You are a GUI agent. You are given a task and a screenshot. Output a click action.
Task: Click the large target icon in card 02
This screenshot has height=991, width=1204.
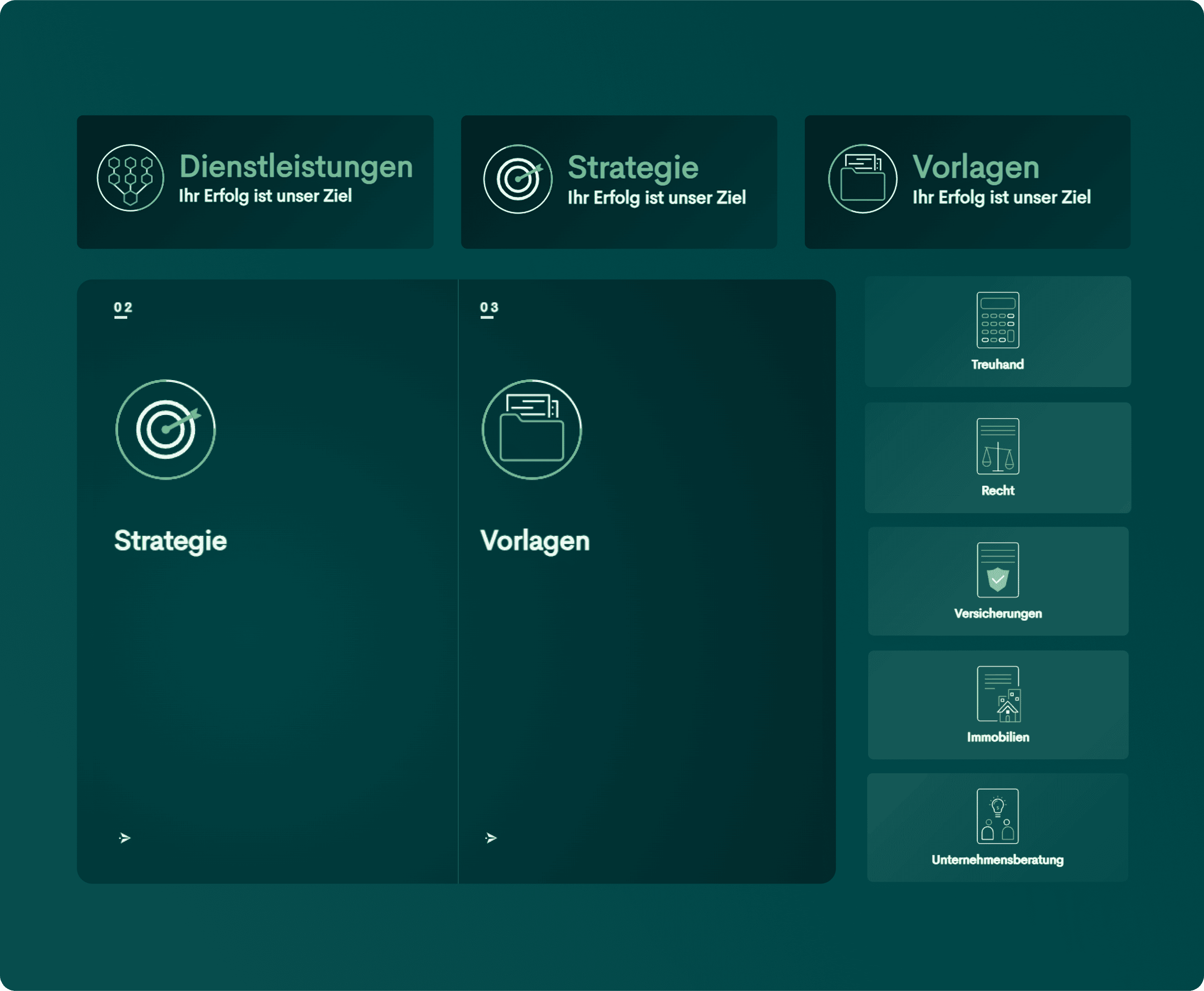click(x=166, y=429)
